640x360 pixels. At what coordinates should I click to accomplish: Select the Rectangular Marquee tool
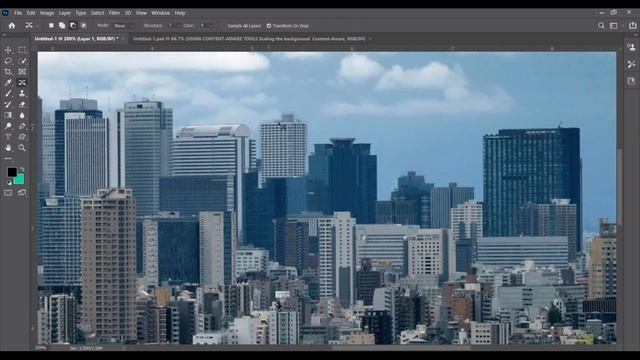point(22,50)
